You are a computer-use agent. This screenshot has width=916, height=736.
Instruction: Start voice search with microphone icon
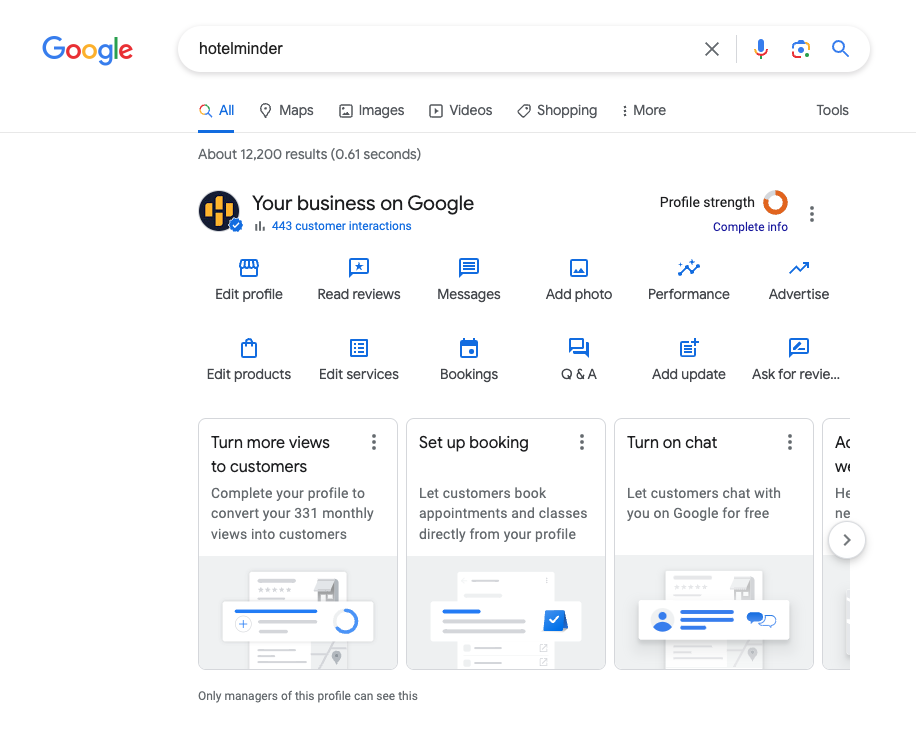point(761,49)
